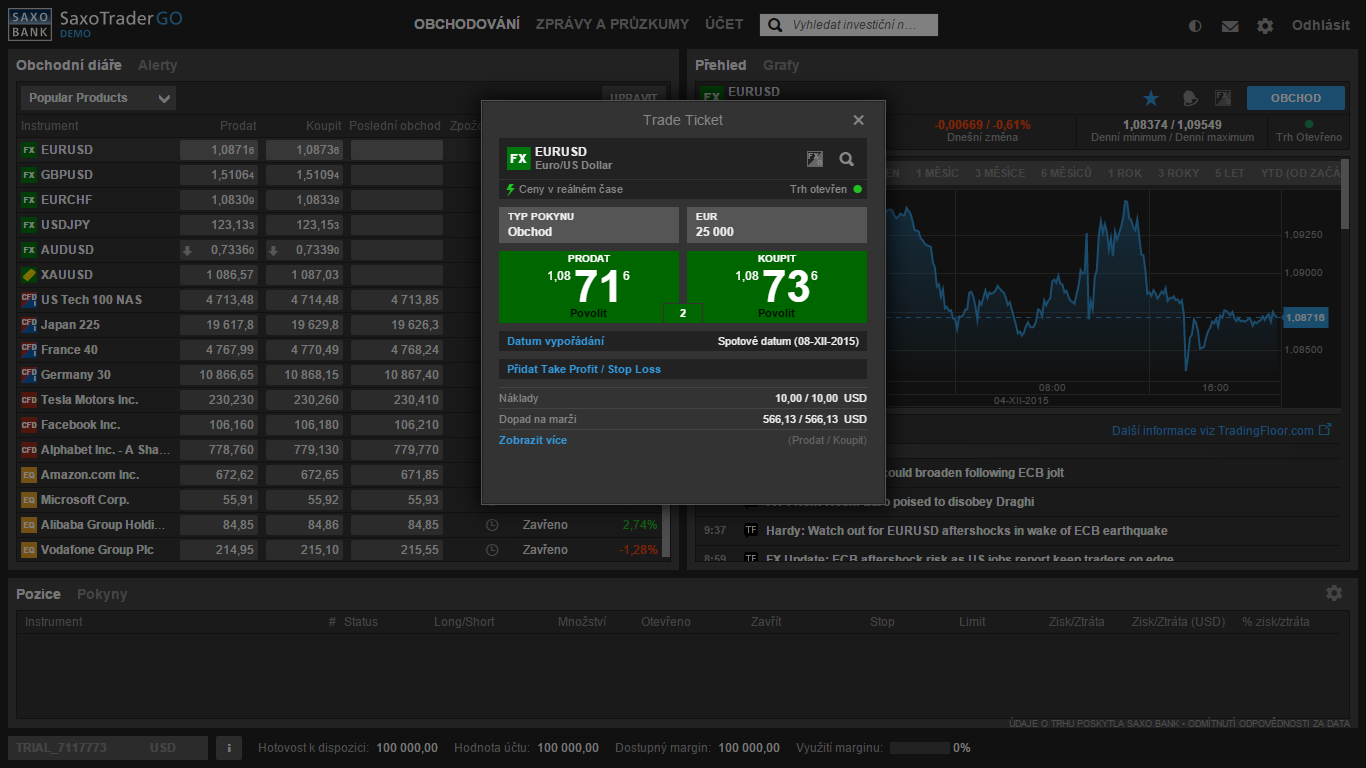The width and height of the screenshot is (1366, 768).
Task: Open the ZPRÁVY A PRŮZKUMY tab
Action: tap(612, 25)
